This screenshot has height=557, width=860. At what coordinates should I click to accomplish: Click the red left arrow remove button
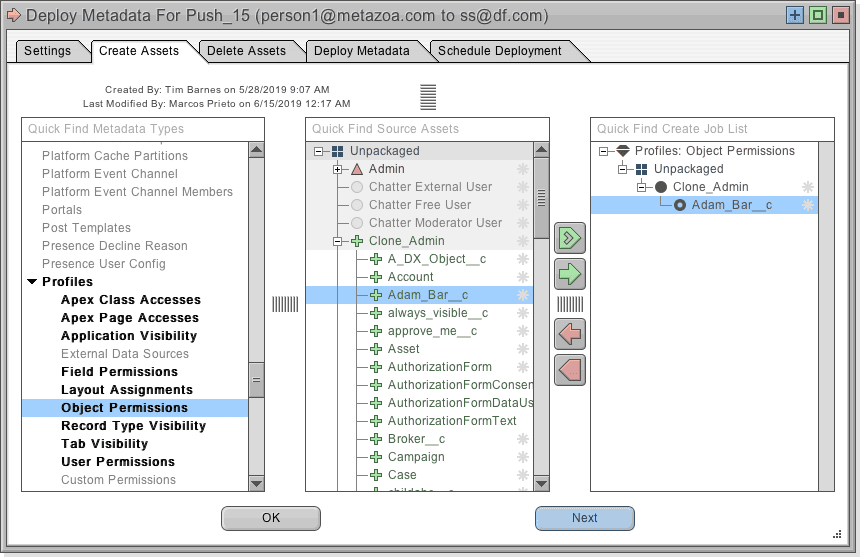[x=570, y=334]
